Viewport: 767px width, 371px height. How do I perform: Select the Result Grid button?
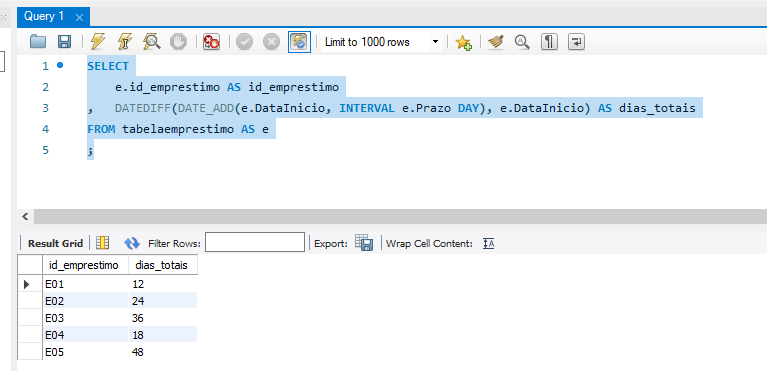click(55, 243)
